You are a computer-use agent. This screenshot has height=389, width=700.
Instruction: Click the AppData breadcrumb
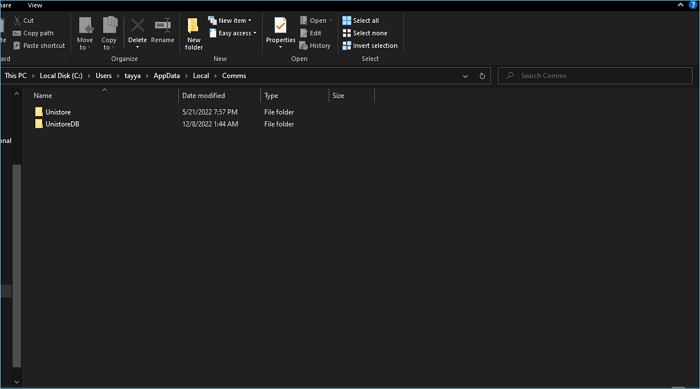tap(167, 76)
